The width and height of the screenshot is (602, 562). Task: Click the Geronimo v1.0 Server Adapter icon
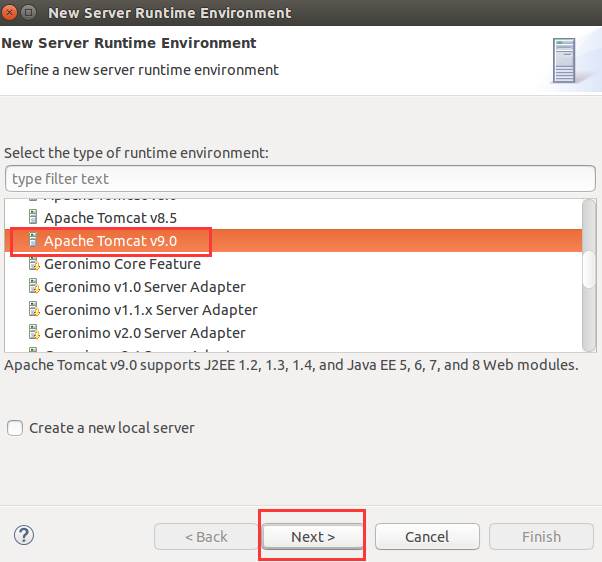pyautogui.click(x=34, y=287)
